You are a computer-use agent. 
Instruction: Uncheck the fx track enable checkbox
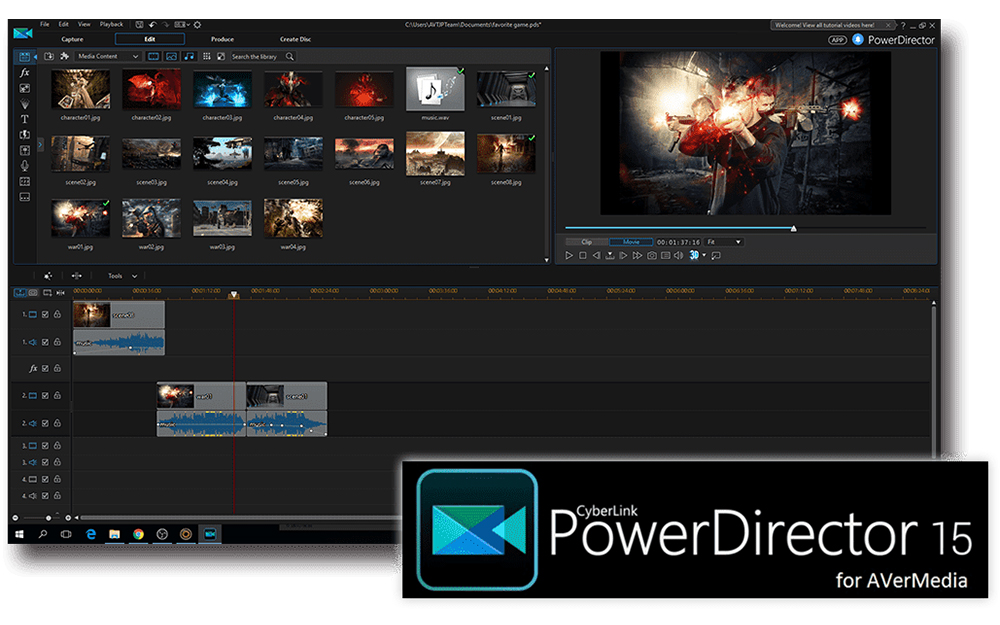[45, 368]
